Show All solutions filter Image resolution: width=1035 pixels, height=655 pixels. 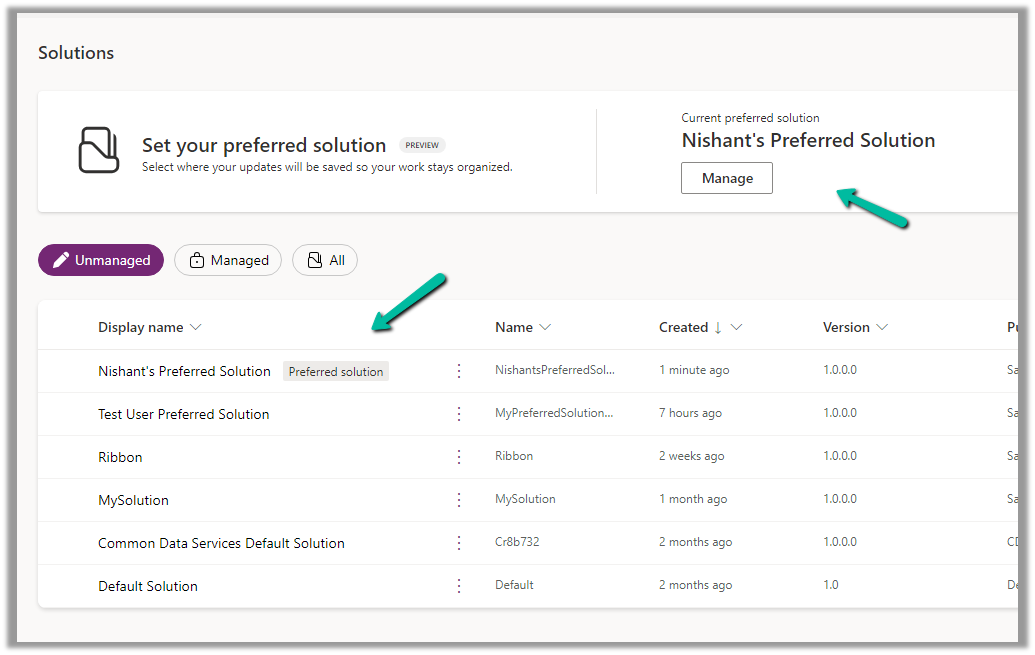click(325, 260)
